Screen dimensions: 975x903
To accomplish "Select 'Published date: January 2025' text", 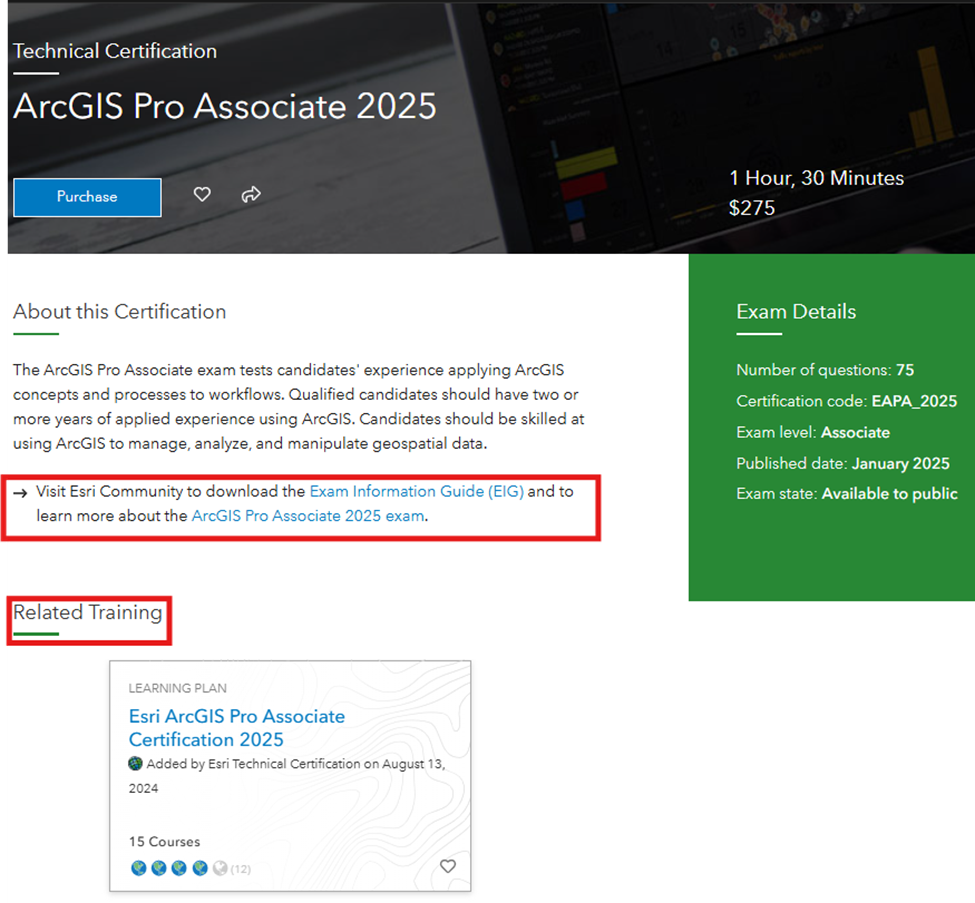I will pyautogui.click(x=843, y=463).
